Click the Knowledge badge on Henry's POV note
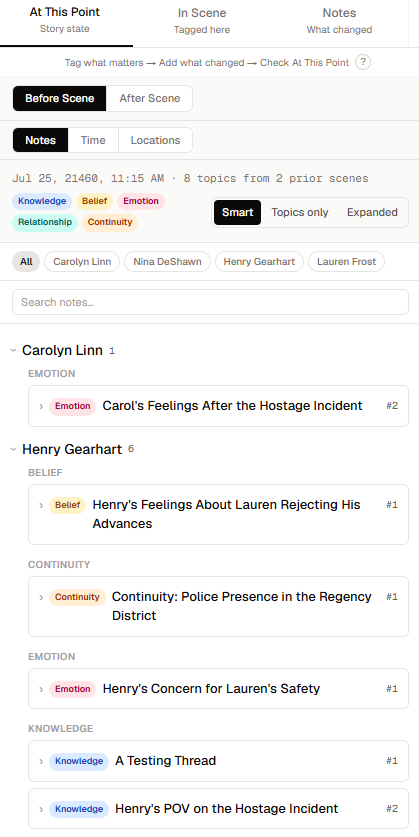Image resolution: width=419 pixels, height=837 pixels. point(79,809)
